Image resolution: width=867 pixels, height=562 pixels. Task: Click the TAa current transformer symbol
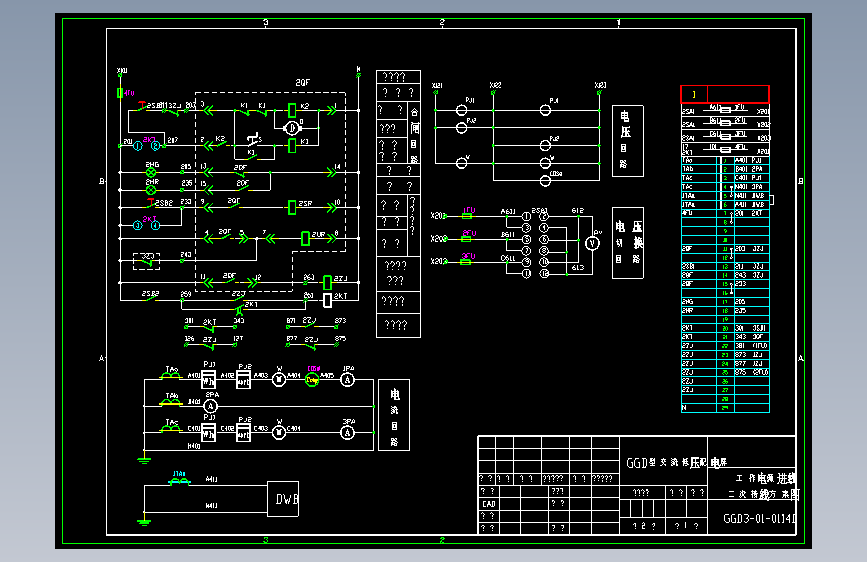(170, 376)
